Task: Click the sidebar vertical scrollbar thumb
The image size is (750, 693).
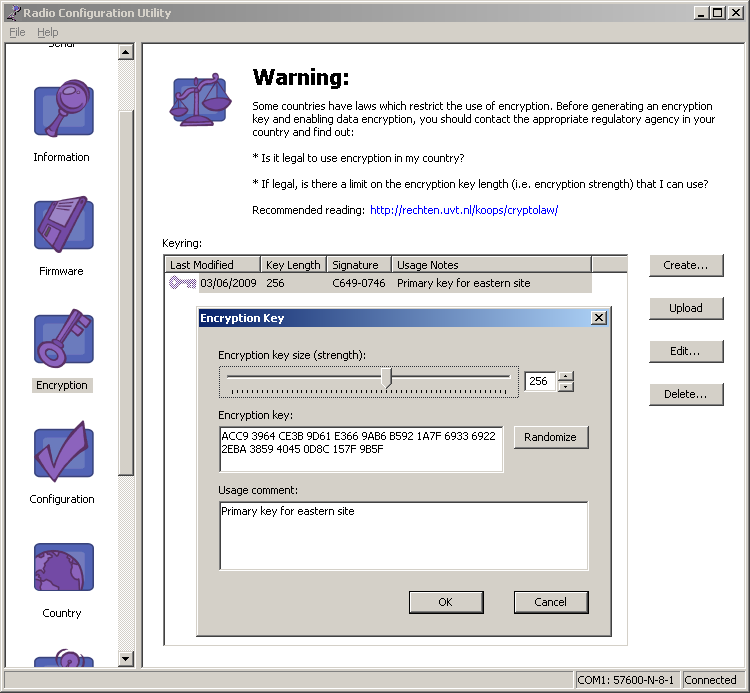Action: pyautogui.click(x=126, y=293)
